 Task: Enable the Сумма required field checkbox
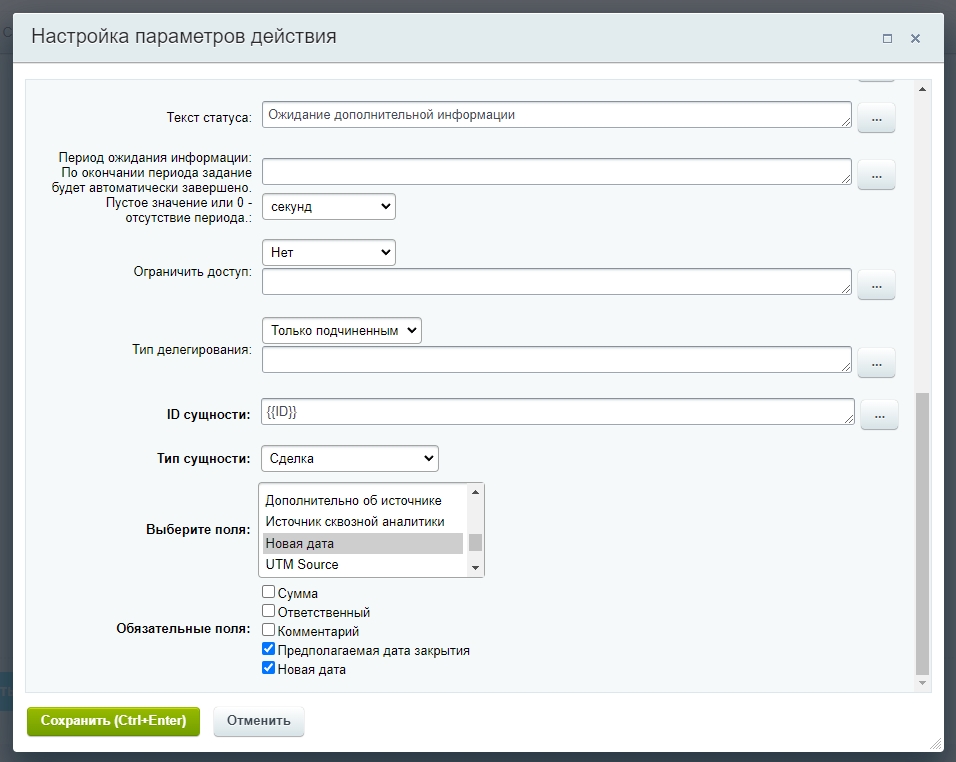point(269,592)
